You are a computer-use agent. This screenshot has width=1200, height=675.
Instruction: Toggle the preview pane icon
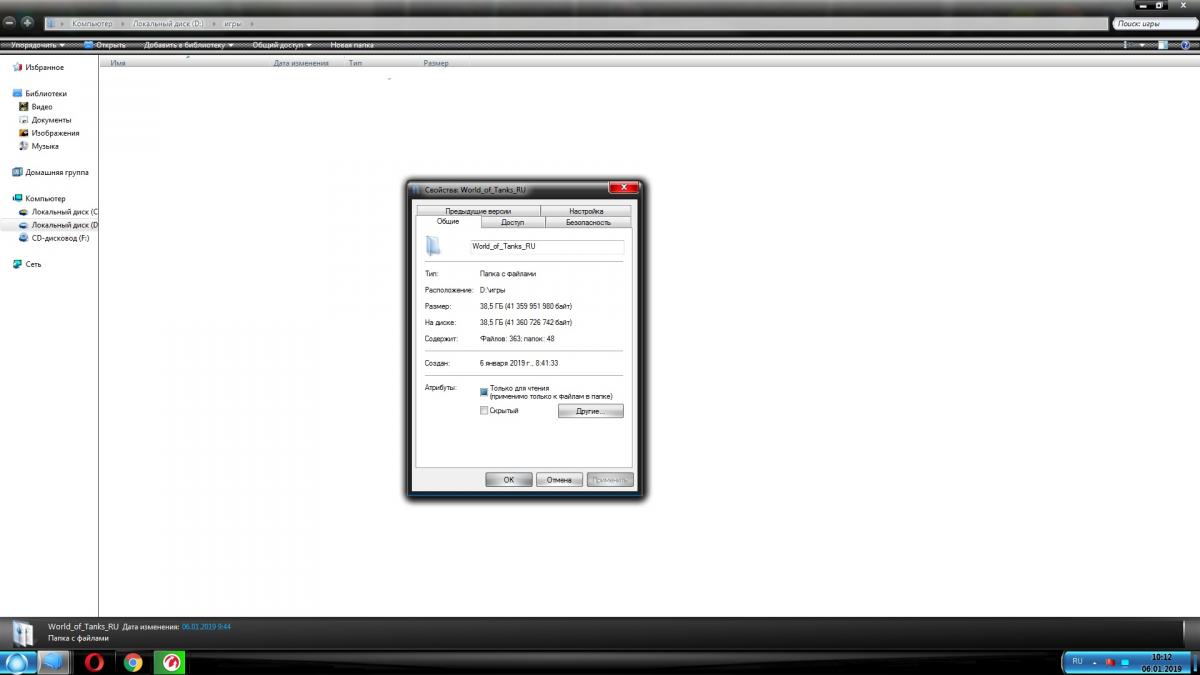[x=1163, y=45]
